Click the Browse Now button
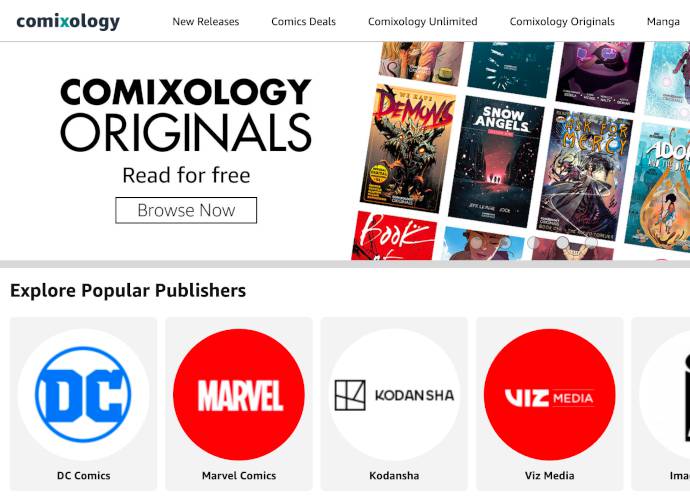 [186, 210]
